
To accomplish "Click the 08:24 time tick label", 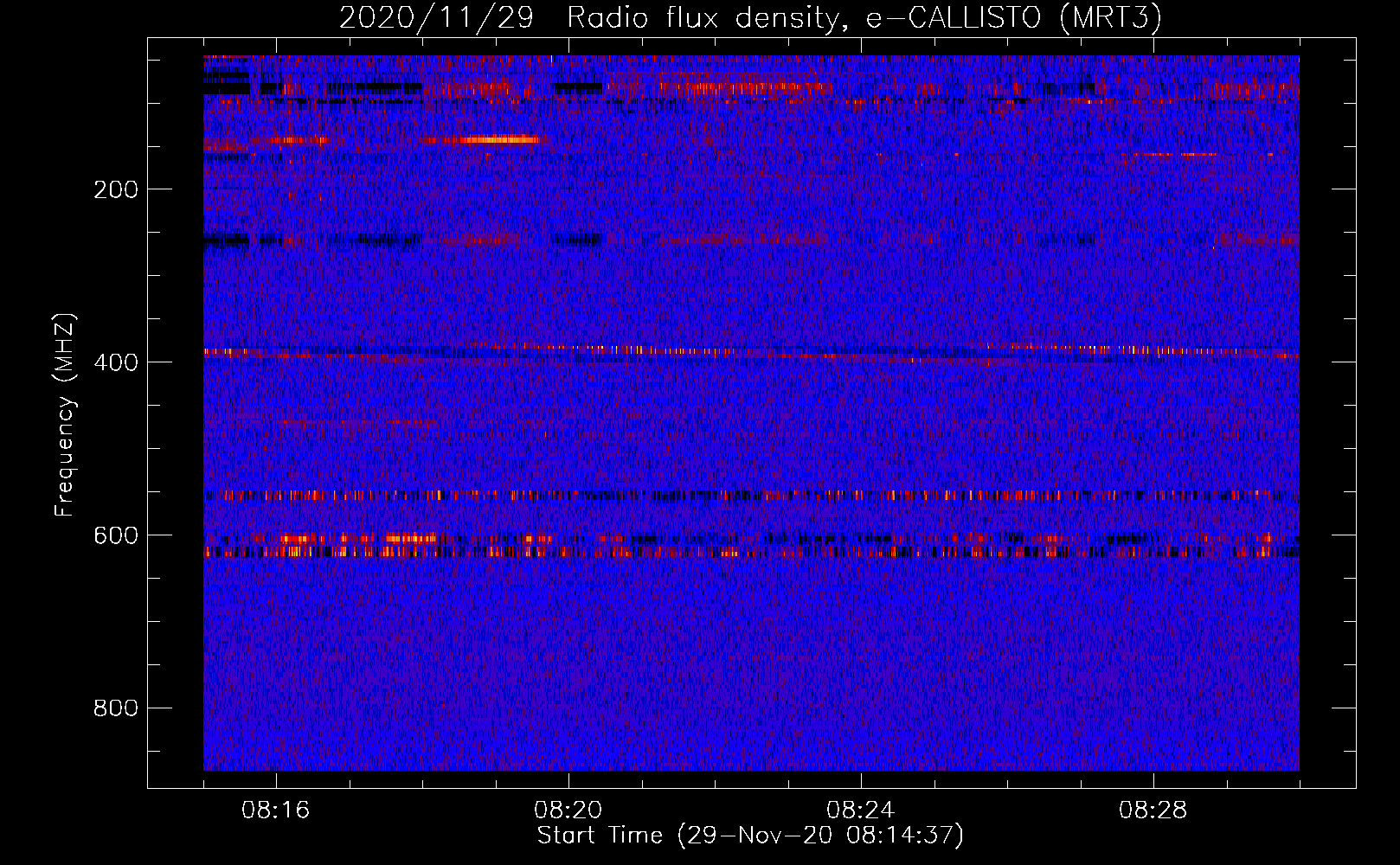I will click(861, 811).
